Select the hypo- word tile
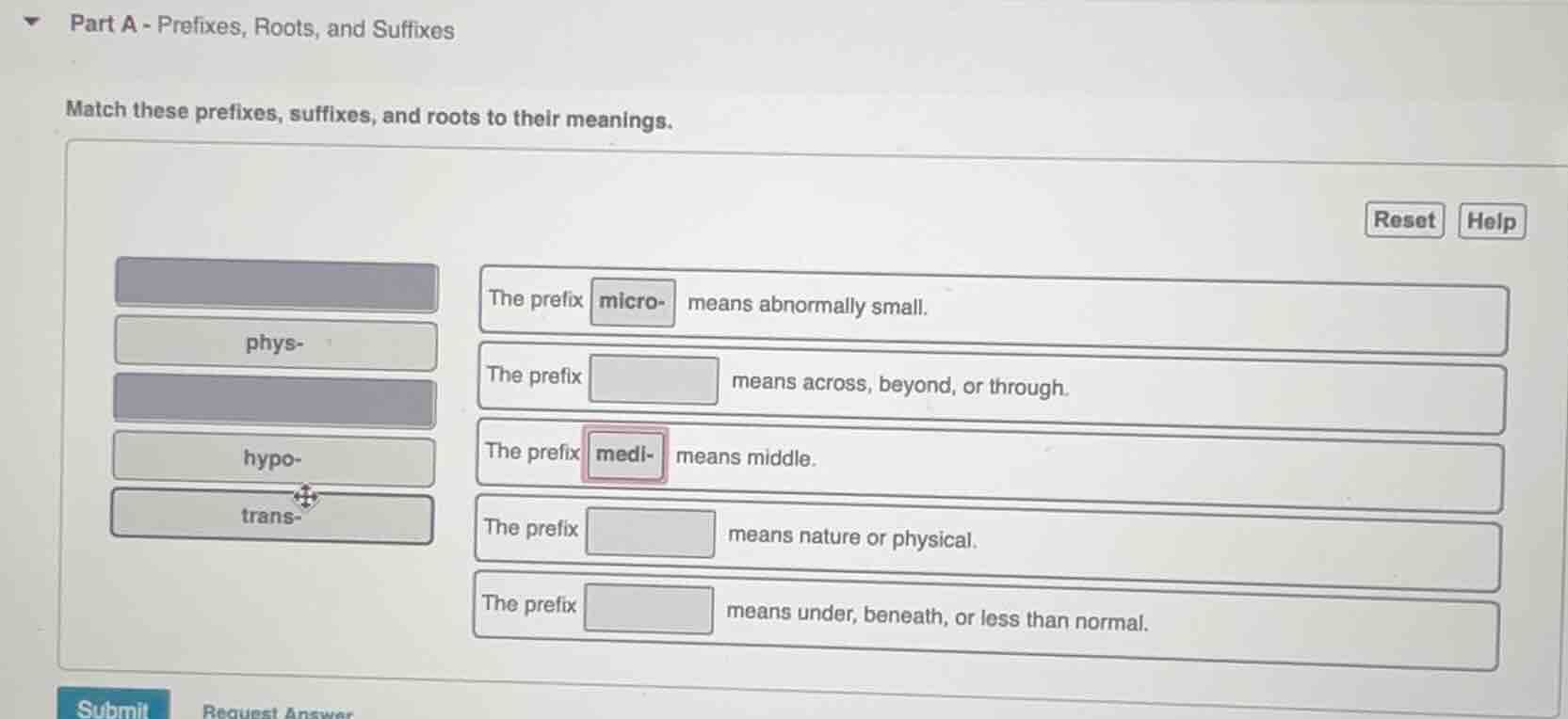Viewport: 1568px width, 719px height. (x=272, y=459)
